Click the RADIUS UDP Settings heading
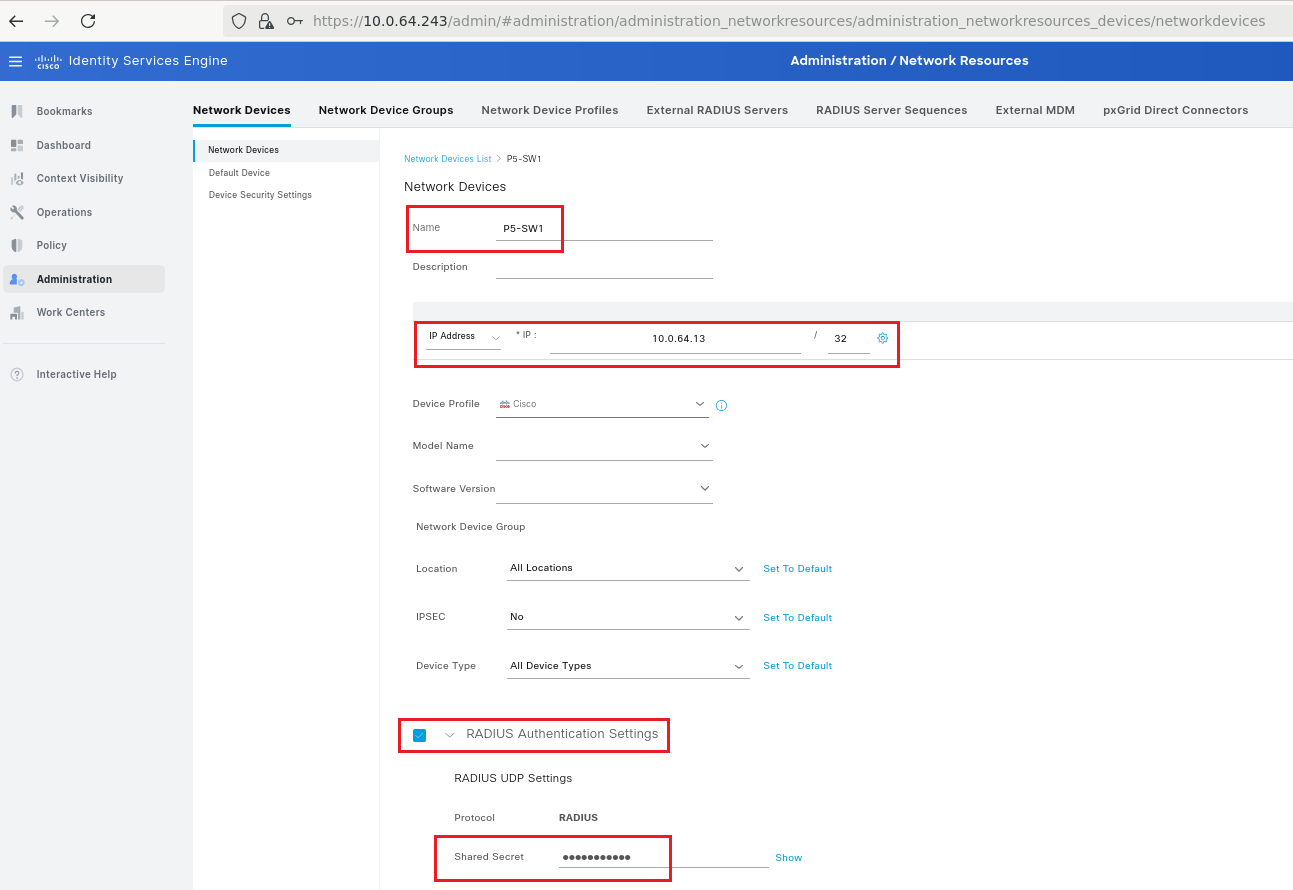 coord(513,778)
